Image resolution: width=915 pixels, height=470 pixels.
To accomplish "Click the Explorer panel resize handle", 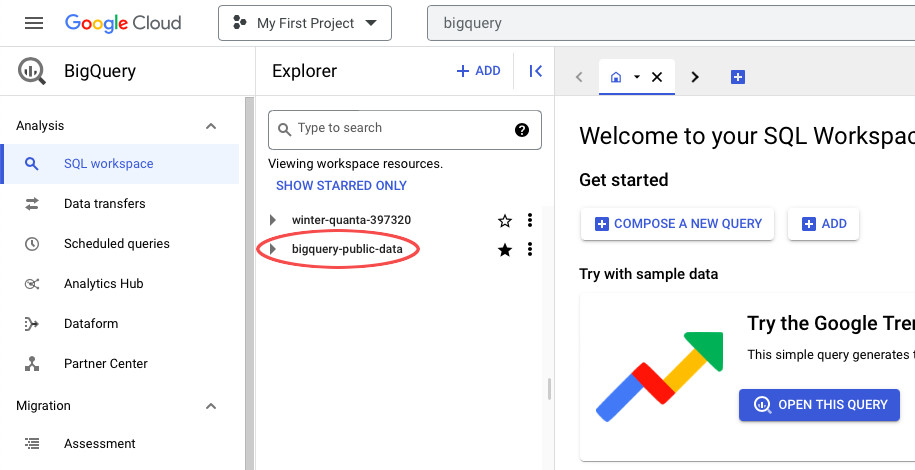I will 549,389.
